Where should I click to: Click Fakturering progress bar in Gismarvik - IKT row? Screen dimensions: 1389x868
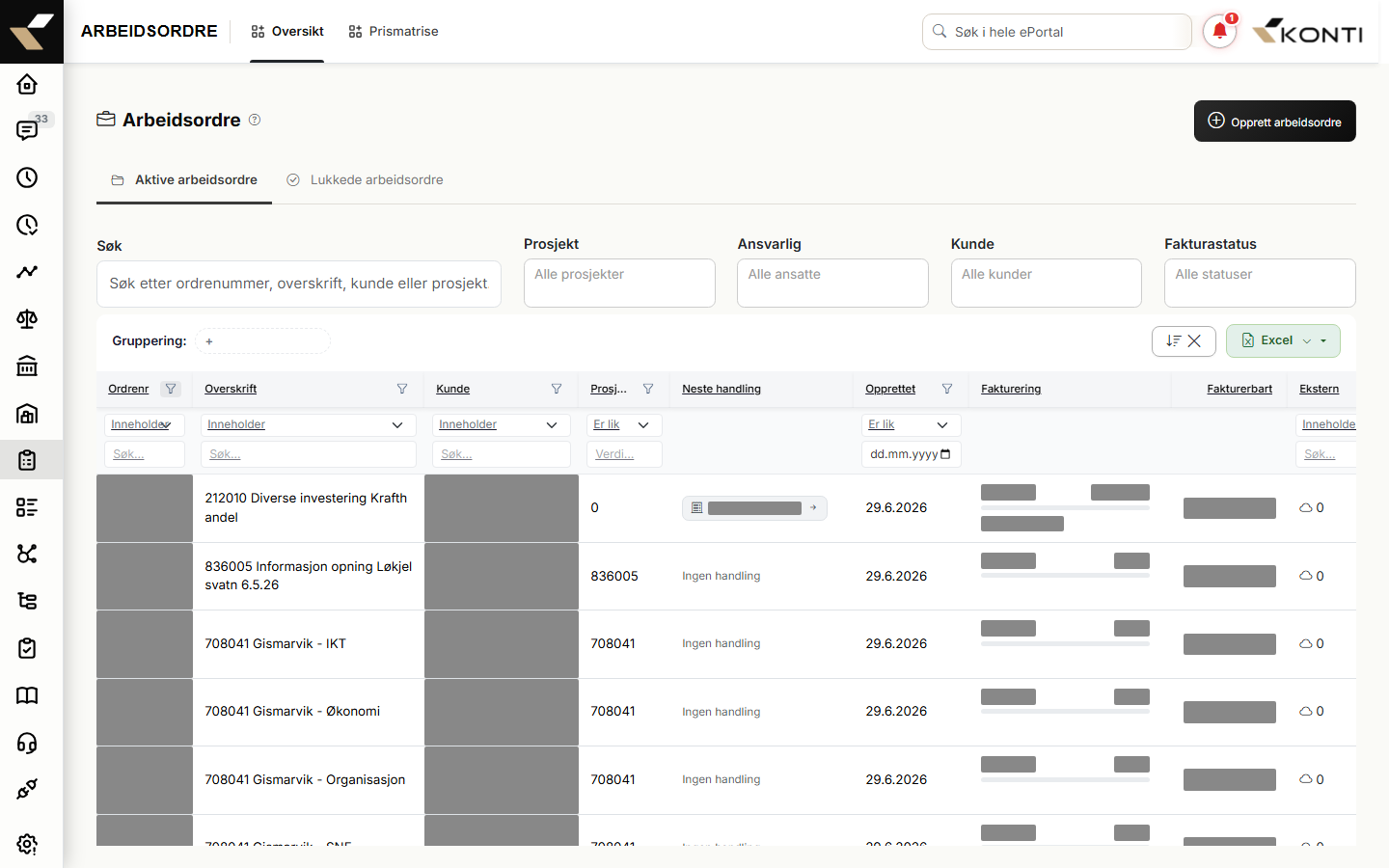(x=1065, y=642)
